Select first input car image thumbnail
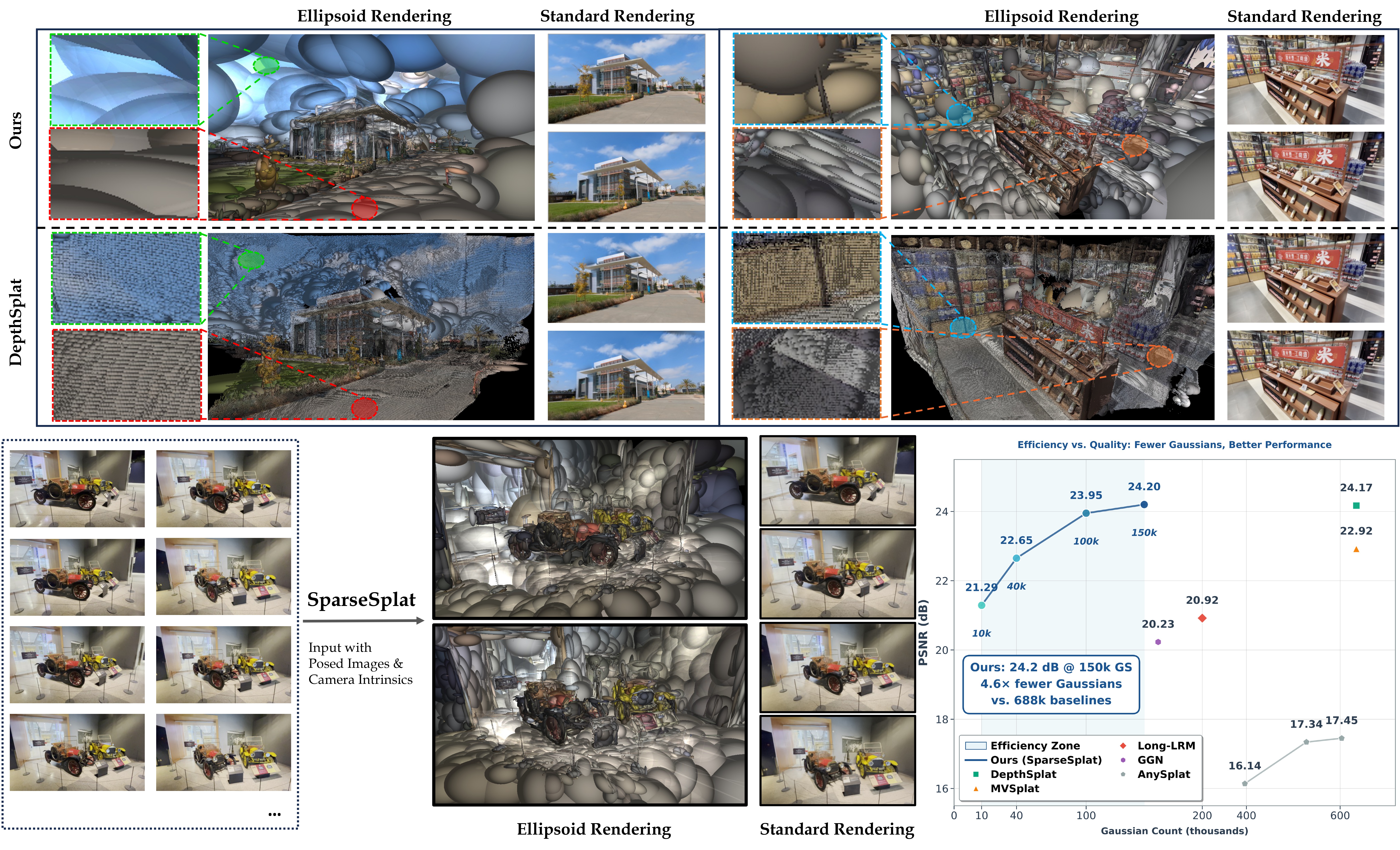The image size is (1400, 850). point(77,489)
